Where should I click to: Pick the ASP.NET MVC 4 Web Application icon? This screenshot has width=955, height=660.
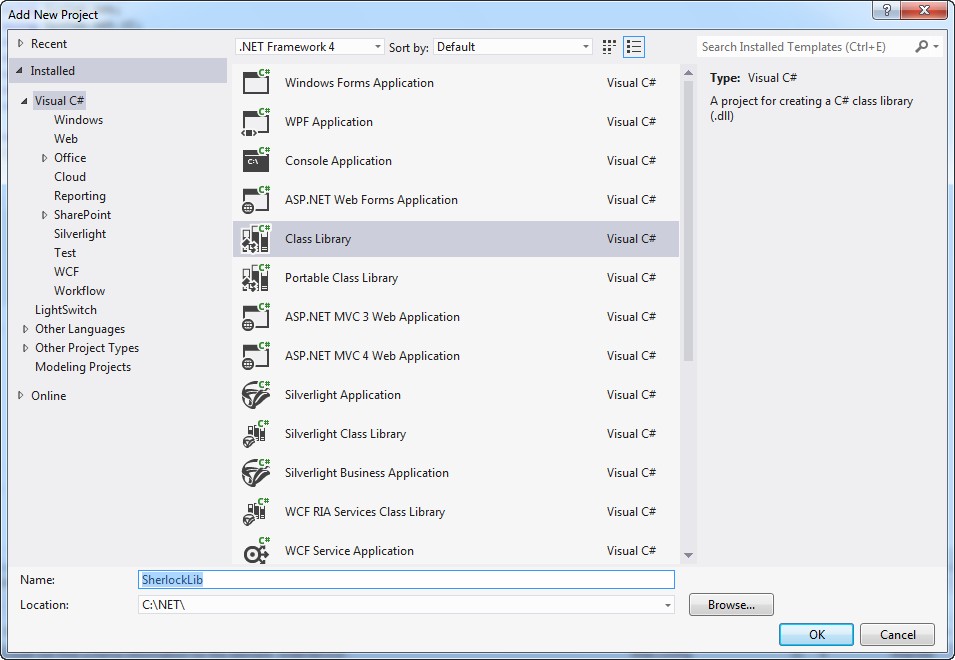tap(256, 355)
